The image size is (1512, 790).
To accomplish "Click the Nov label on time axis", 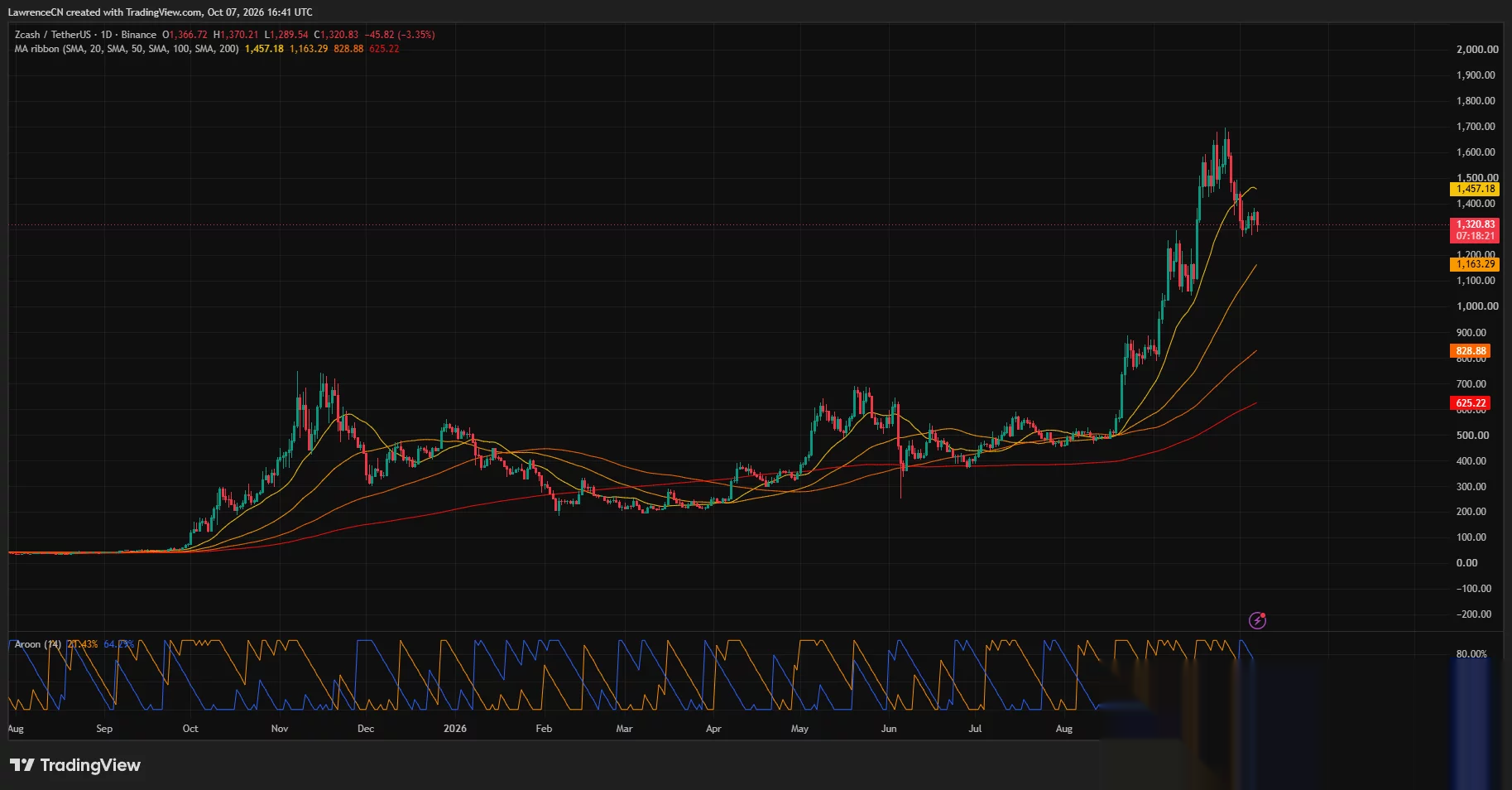I will (x=280, y=729).
